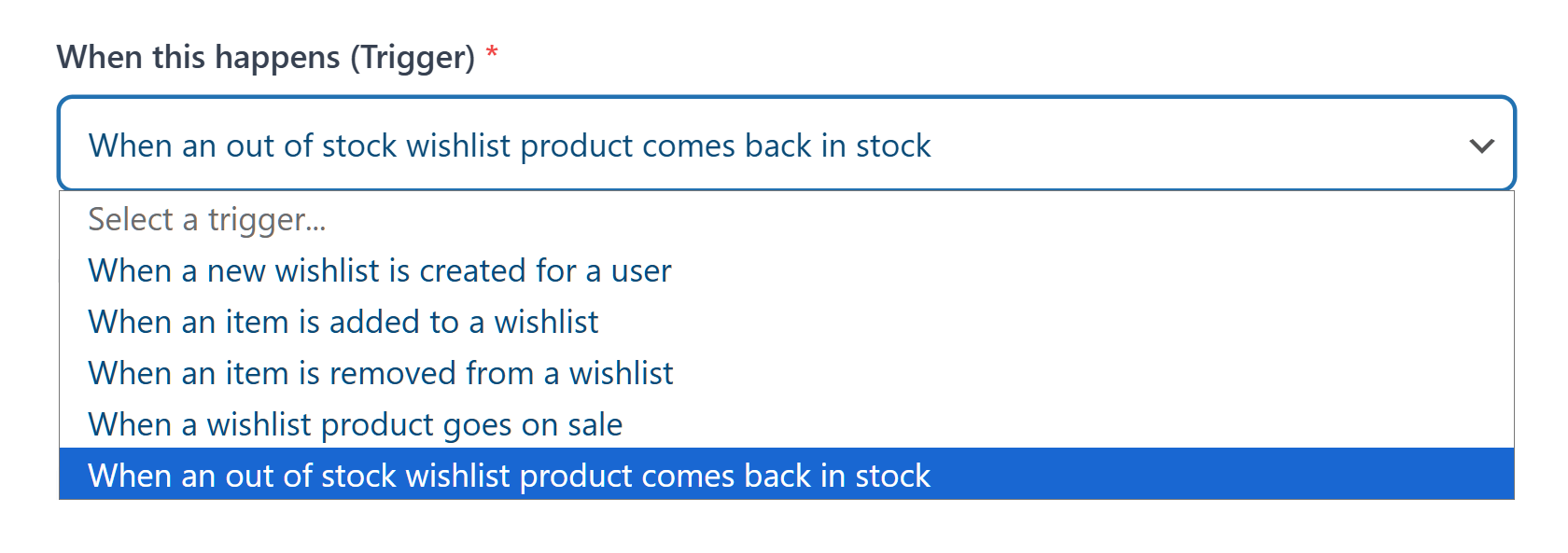Viewport: 1568px width, 553px height.
Task: Choose 'When an item is removed from a wishlist'
Action: click(380, 373)
